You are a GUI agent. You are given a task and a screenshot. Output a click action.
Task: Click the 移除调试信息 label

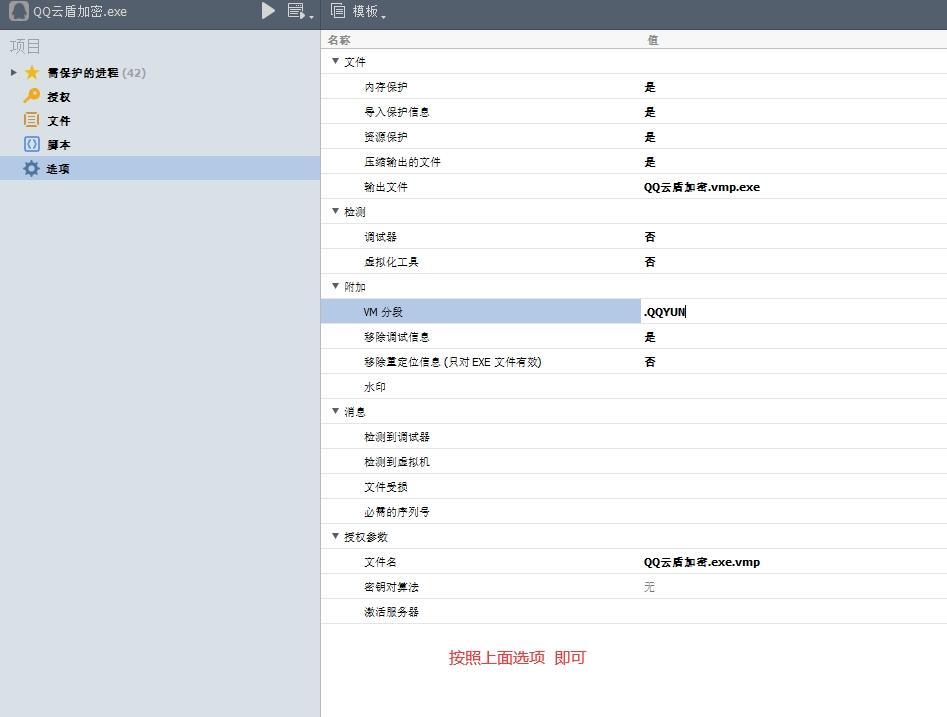coord(396,337)
